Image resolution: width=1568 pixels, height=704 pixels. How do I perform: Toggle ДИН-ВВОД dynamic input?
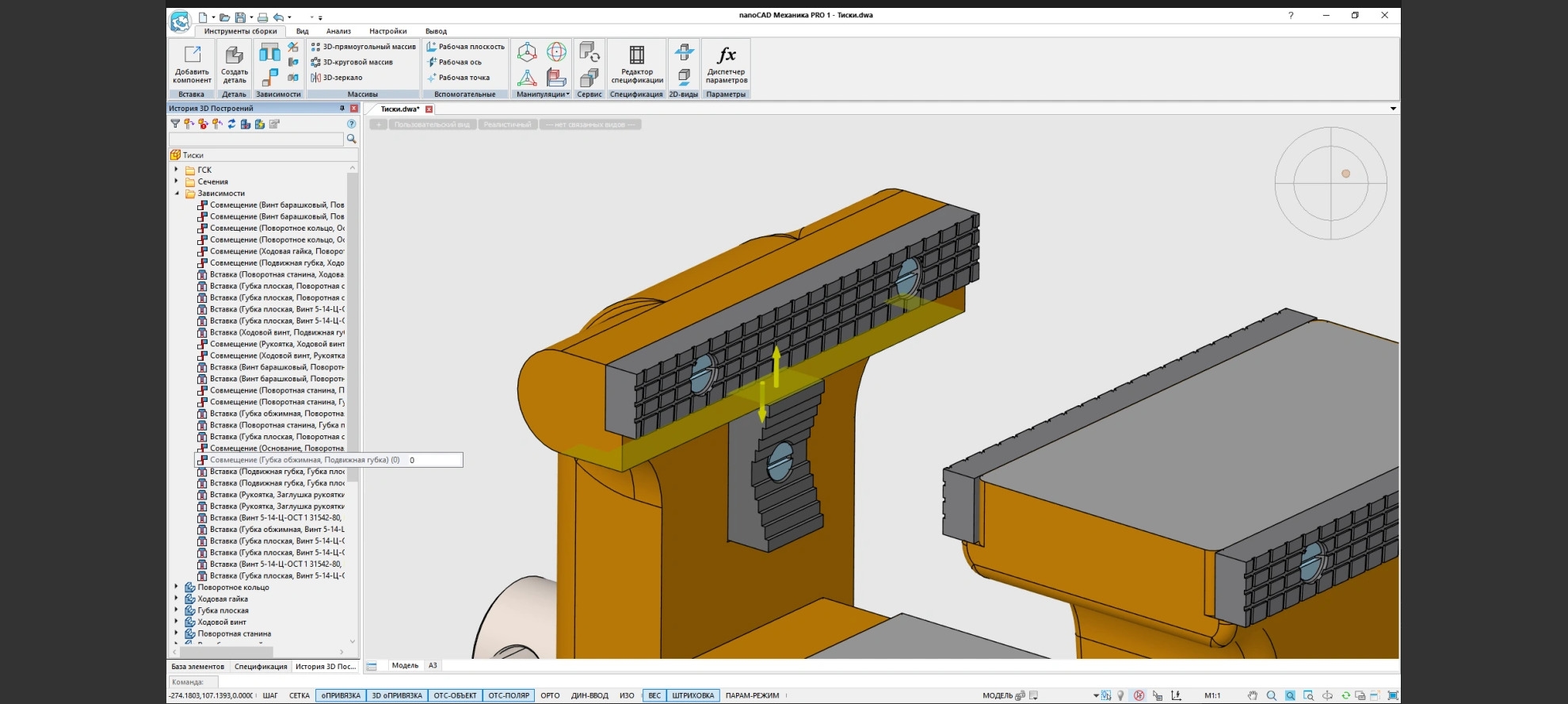(x=589, y=695)
